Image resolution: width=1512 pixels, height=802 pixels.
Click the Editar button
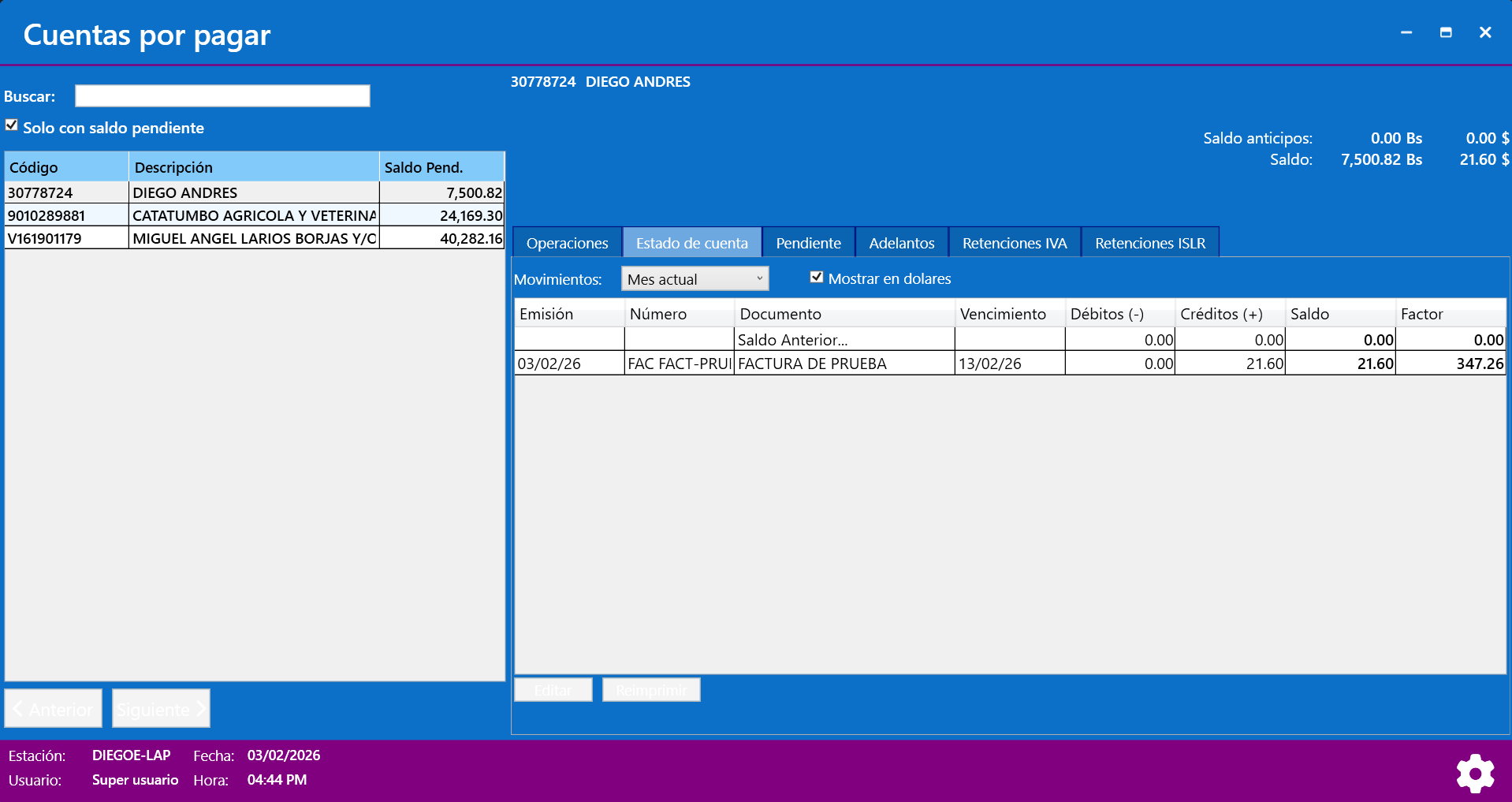(x=553, y=690)
